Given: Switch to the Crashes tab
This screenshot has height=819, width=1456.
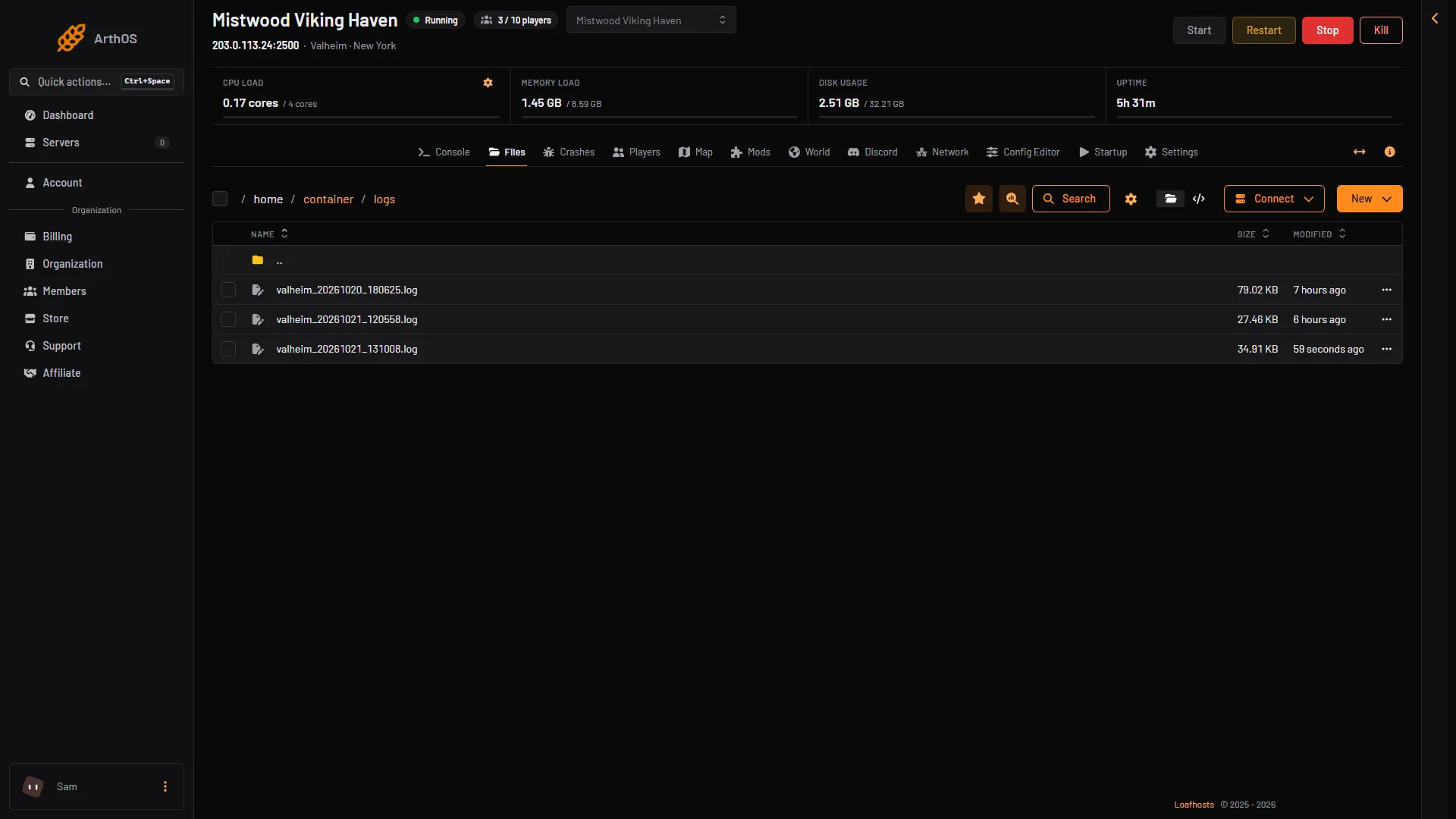Looking at the screenshot, I should (x=569, y=152).
